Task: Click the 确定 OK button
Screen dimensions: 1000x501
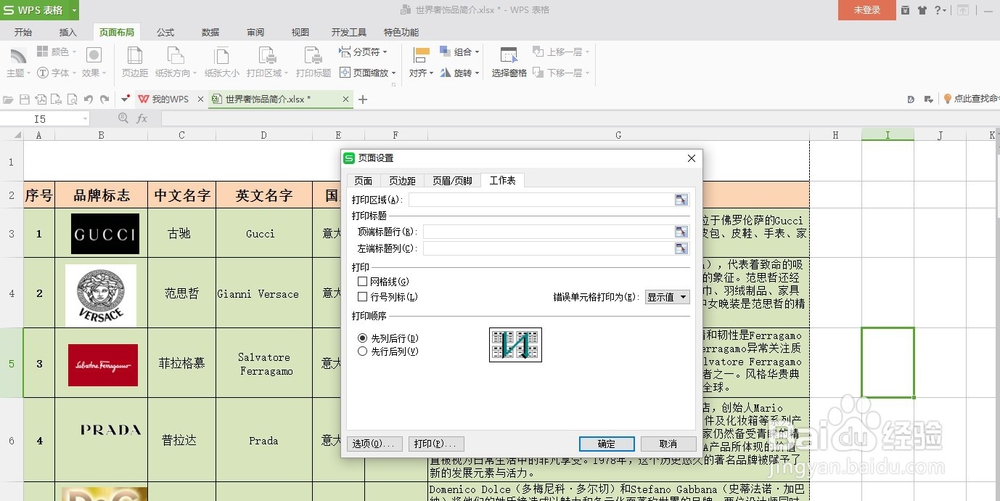Action: (x=607, y=444)
